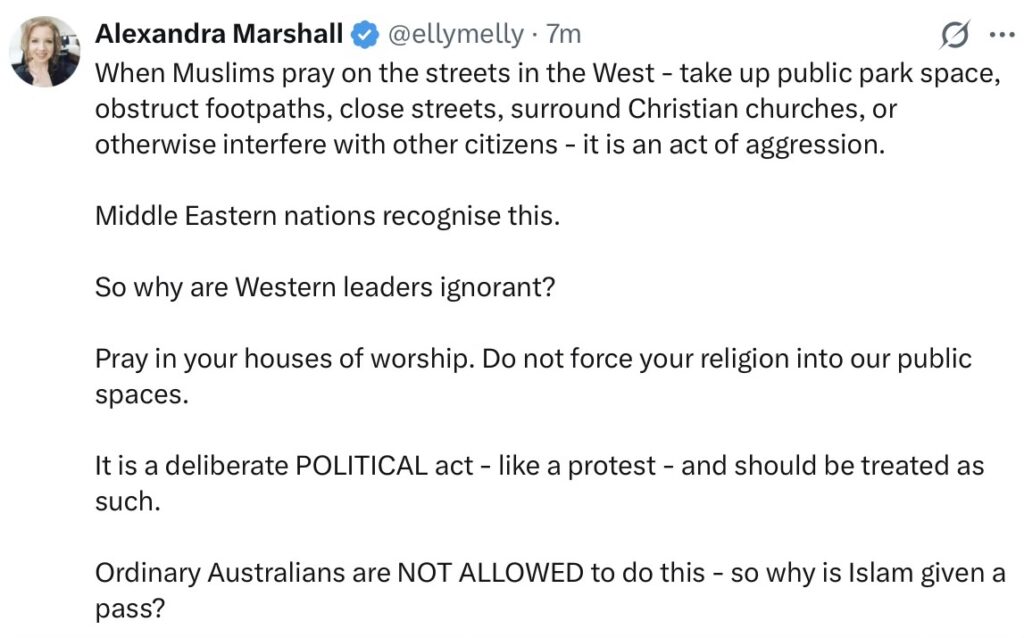The image size is (1024, 638).
Task: Open the three-dot more options menu
Action: 1000,35
